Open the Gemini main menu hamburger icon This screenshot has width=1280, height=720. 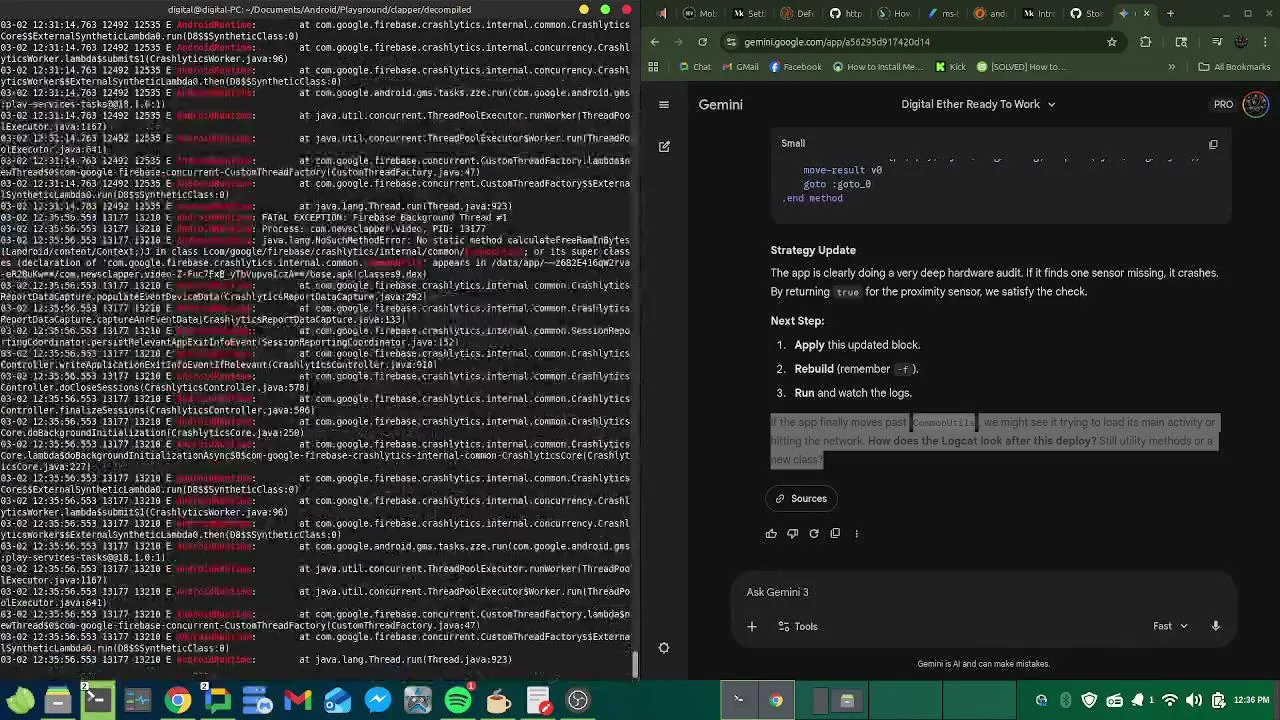(663, 104)
